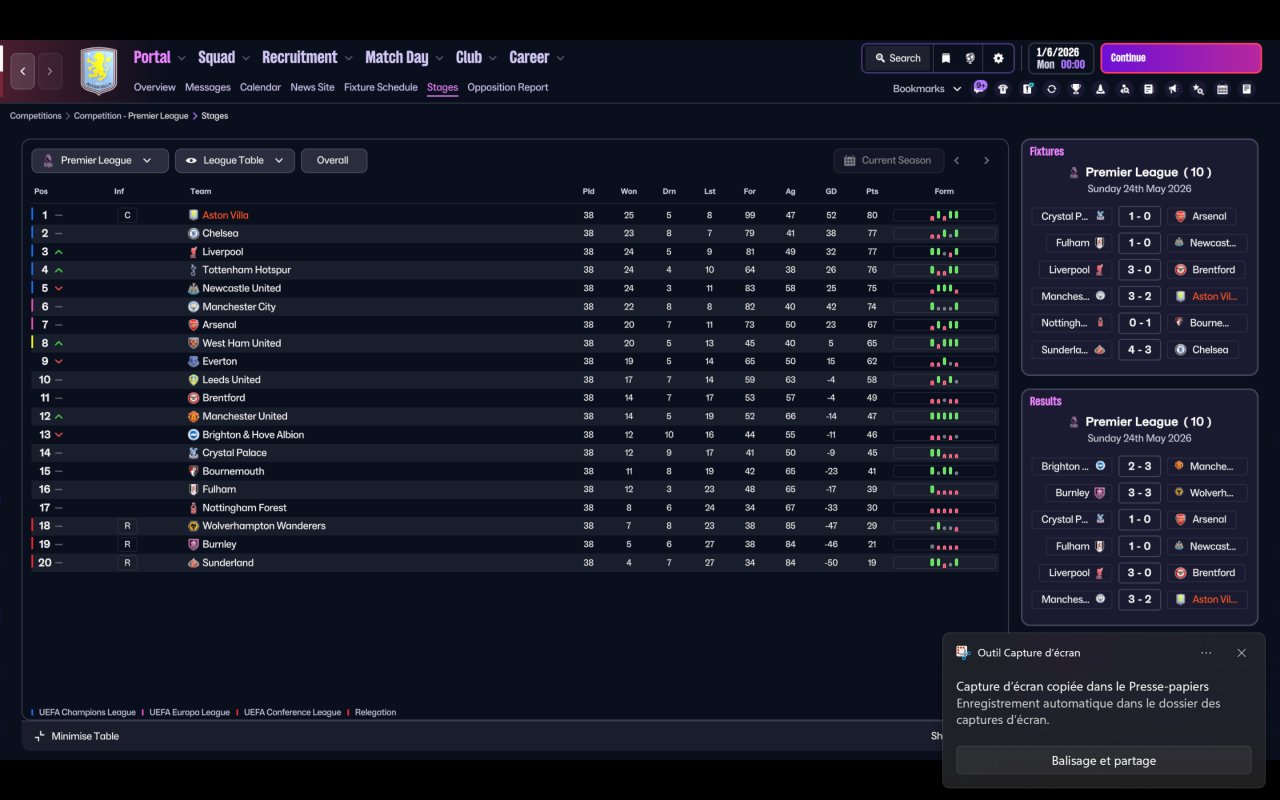1280x800 pixels.
Task: Switch to the News Site tab
Action: click(312, 87)
